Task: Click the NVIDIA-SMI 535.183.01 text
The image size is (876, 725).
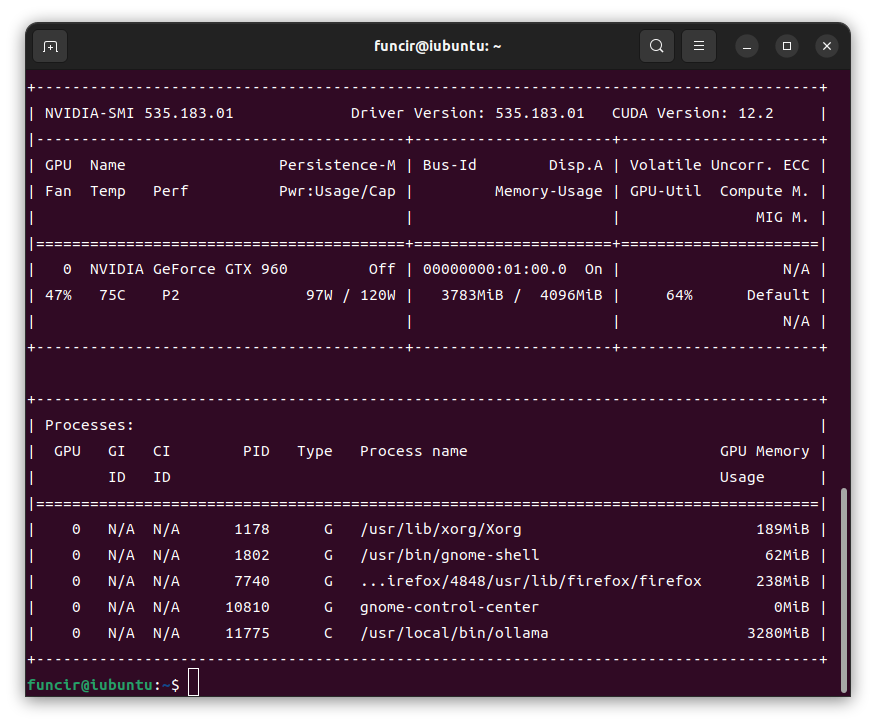Action: pyautogui.click(x=139, y=113)
